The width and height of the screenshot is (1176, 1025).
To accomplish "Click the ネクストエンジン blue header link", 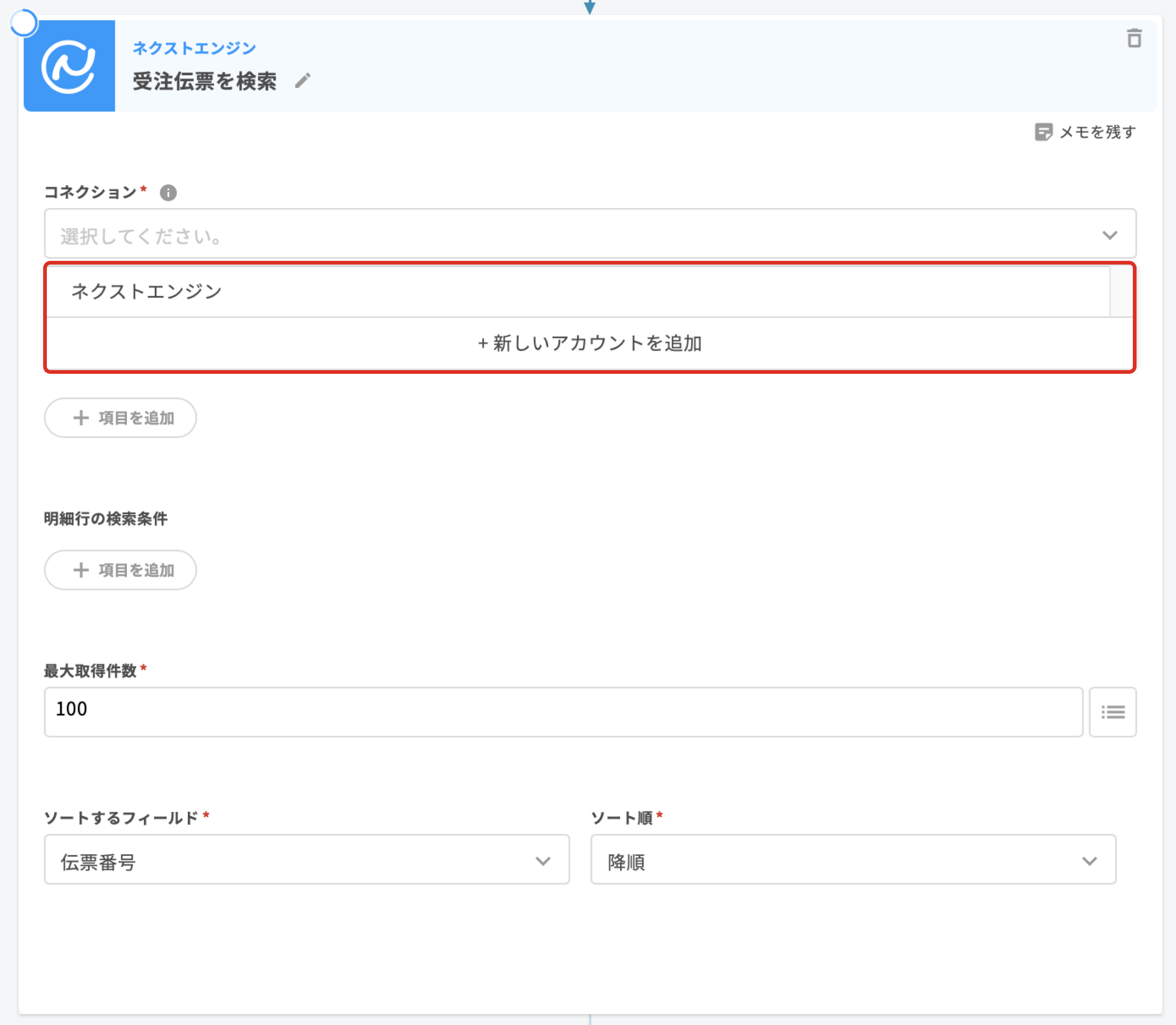I will (x=194, y=48).
